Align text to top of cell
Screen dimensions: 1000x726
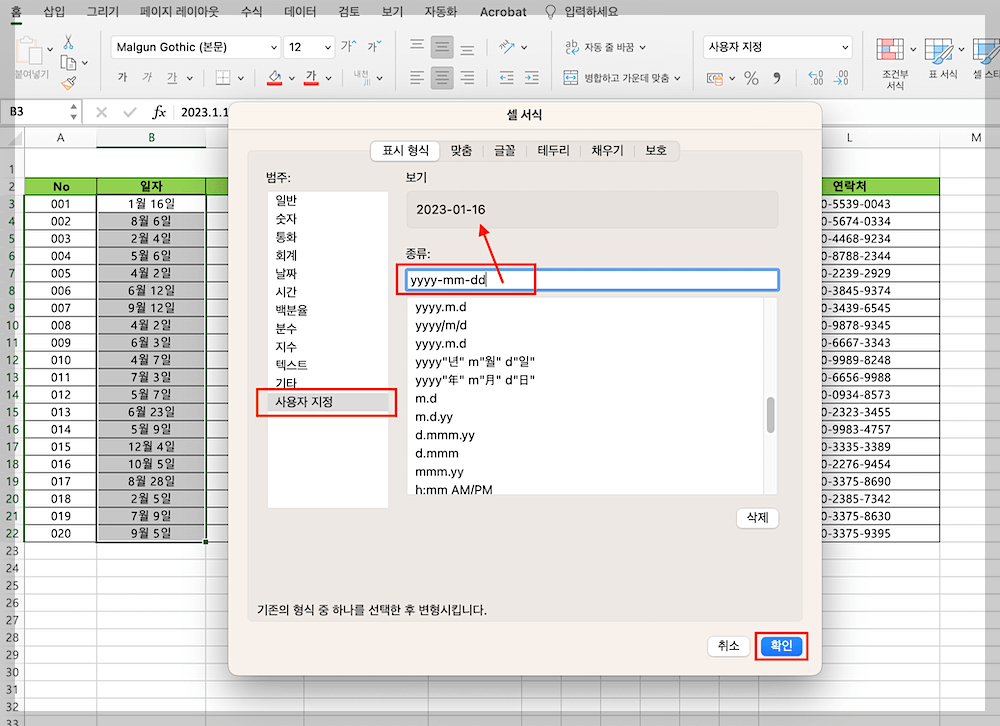tap(417, 46)
